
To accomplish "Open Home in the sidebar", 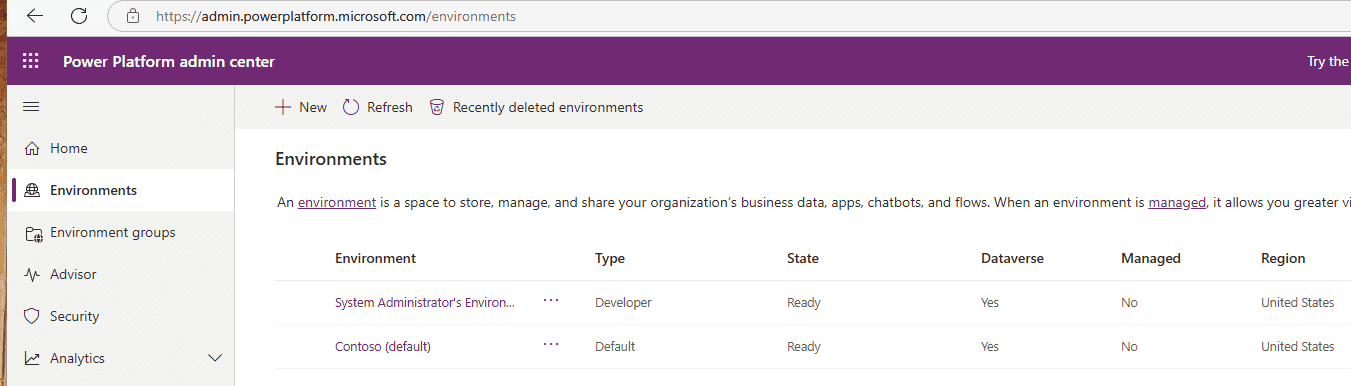I will click(69, 148).
